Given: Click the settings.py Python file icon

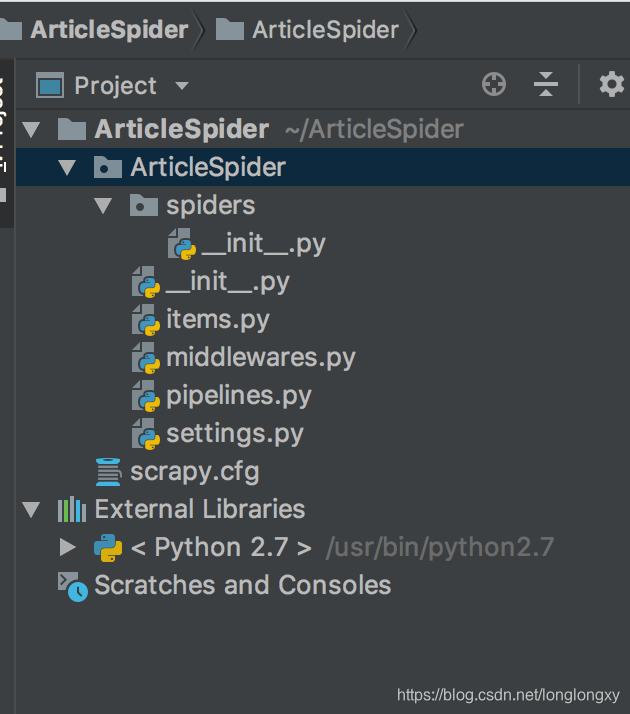Looking at the screenshot, I should (x=146, y=434).
